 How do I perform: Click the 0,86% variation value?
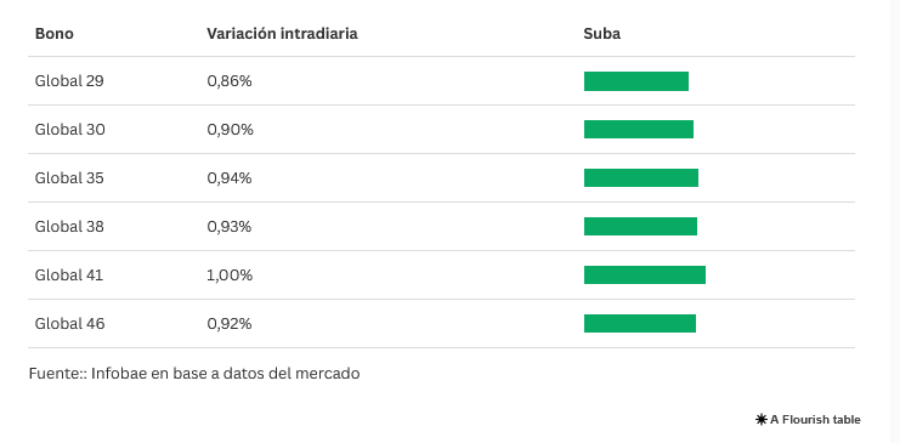tap(229, 81)
